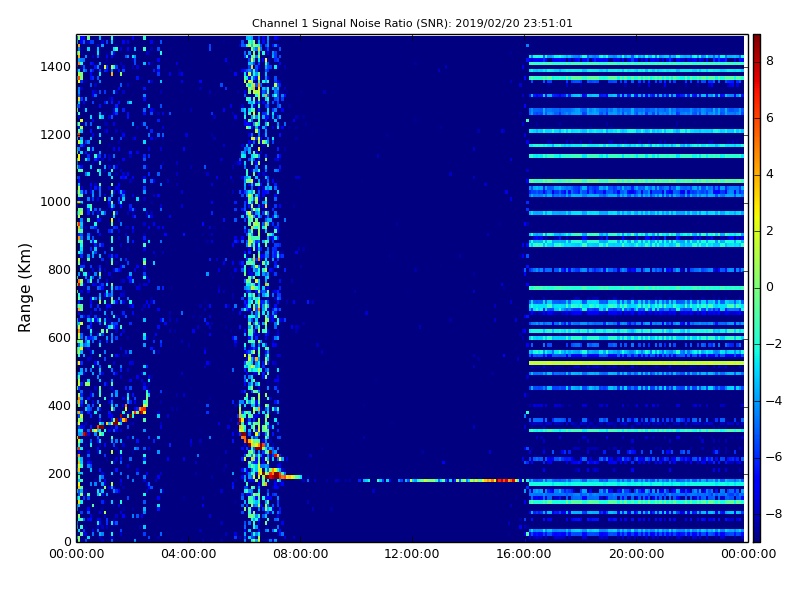The width and height of the screenshot is (800, 600).
Task: Click the plot title with SNR timestamp
Action: pos(412,23)
